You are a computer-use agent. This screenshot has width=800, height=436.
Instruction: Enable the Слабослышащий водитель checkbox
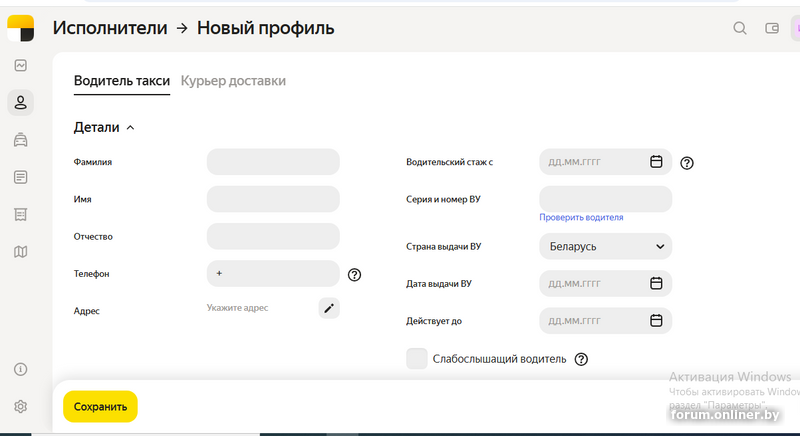click(417, 359)
